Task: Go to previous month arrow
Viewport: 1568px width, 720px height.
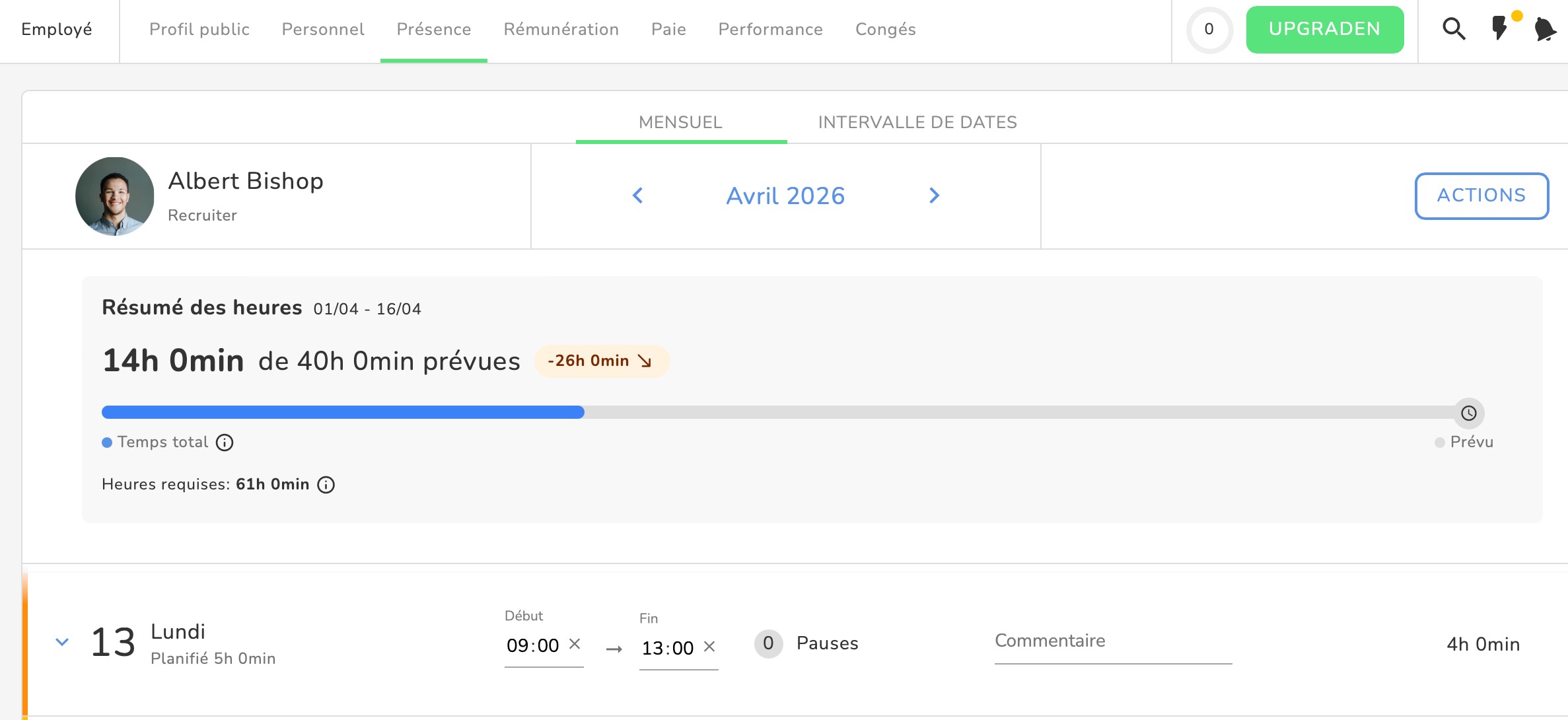Action: [x=637, y=196]
